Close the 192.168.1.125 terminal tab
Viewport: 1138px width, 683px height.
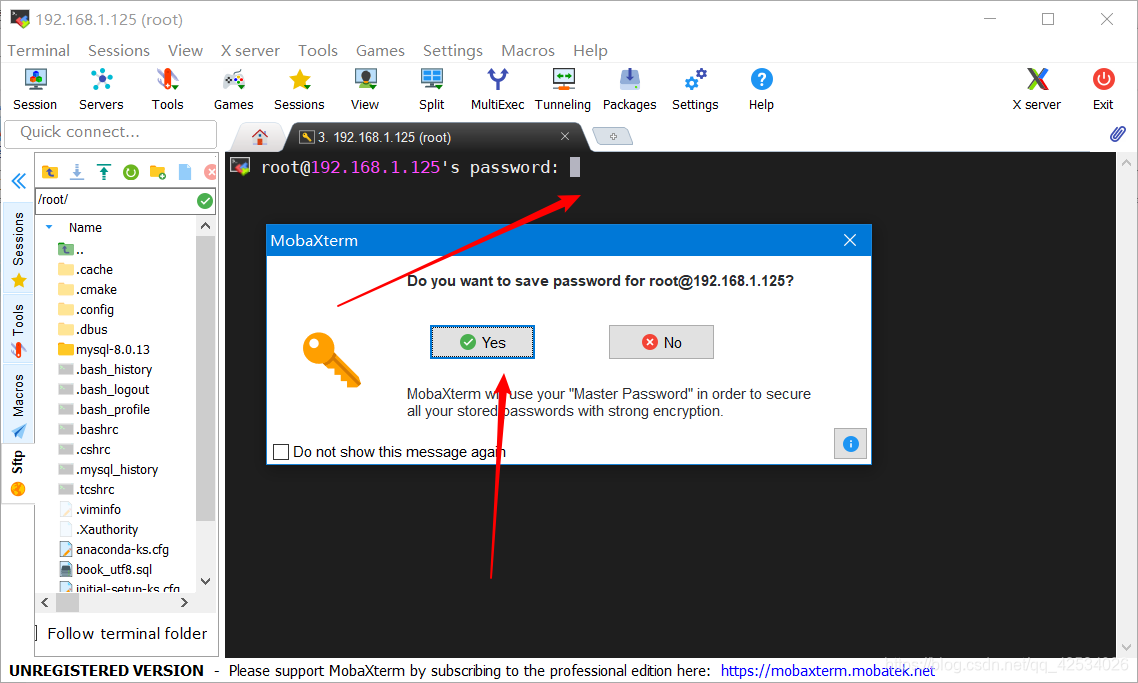click(x=565, y=136)
